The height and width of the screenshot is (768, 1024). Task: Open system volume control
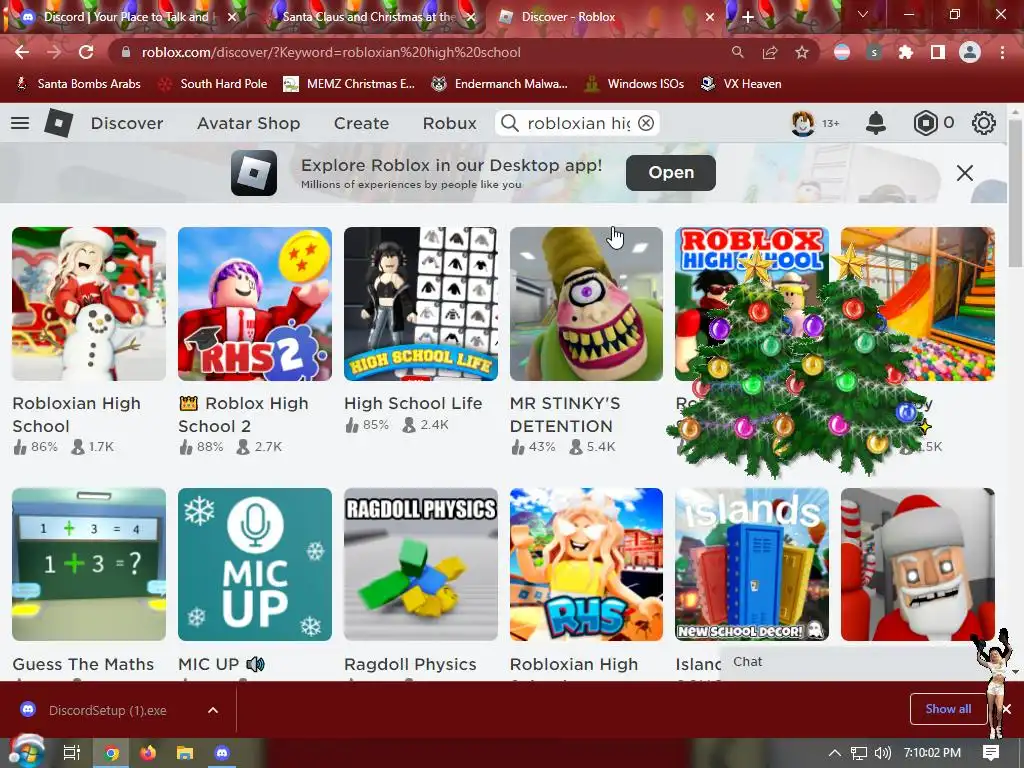click(x=882, y=753)
